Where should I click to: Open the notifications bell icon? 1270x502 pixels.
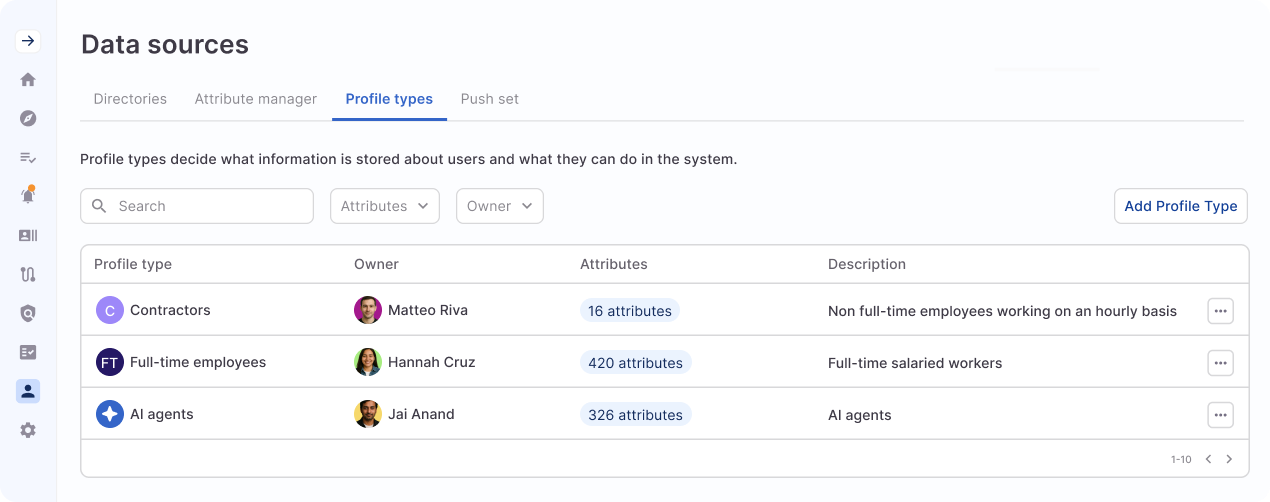[28, 195]
